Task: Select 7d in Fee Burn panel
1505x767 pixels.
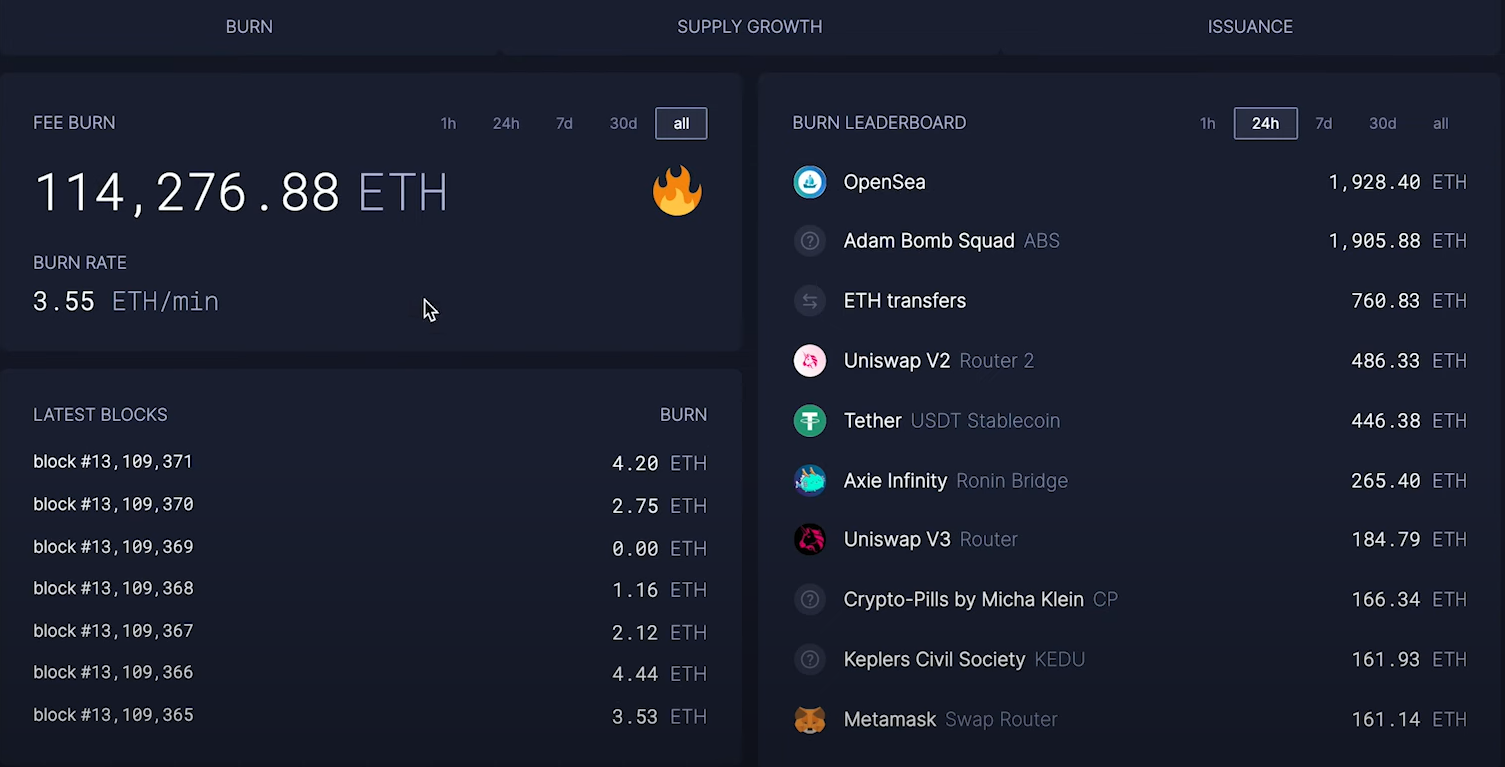Action: [564, 124]
